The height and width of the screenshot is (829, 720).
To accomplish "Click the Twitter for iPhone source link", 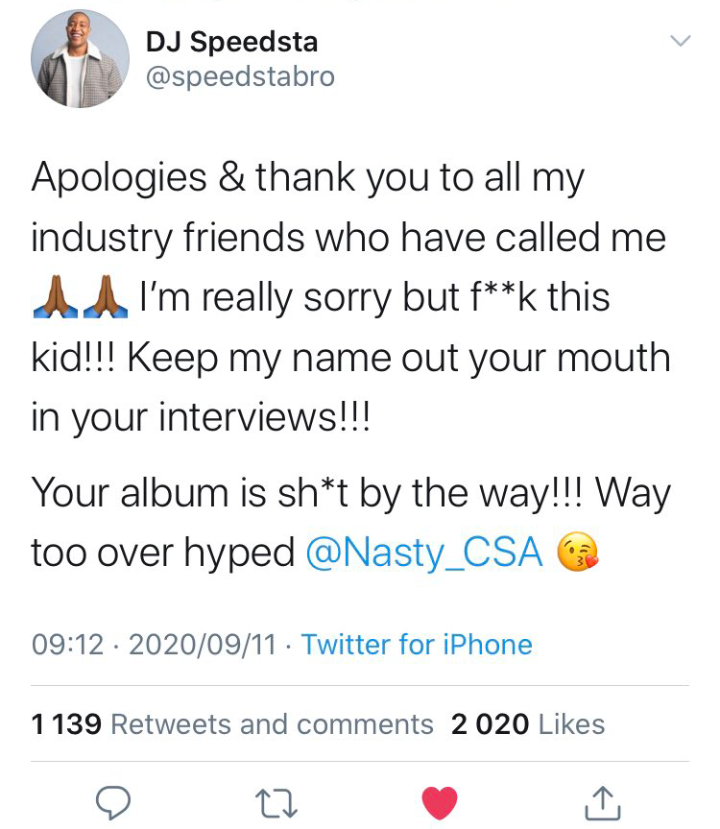I will point(416,644).
